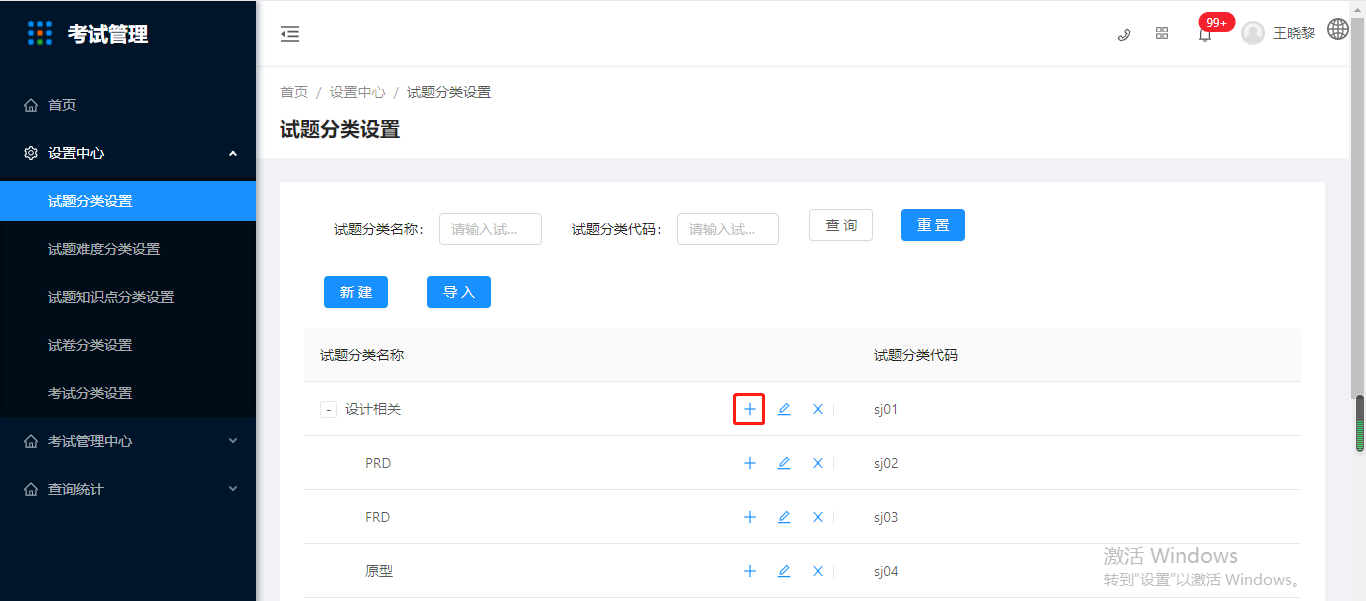
Task: Click the gear icon beside 设置中心
Action: point(31,153)
